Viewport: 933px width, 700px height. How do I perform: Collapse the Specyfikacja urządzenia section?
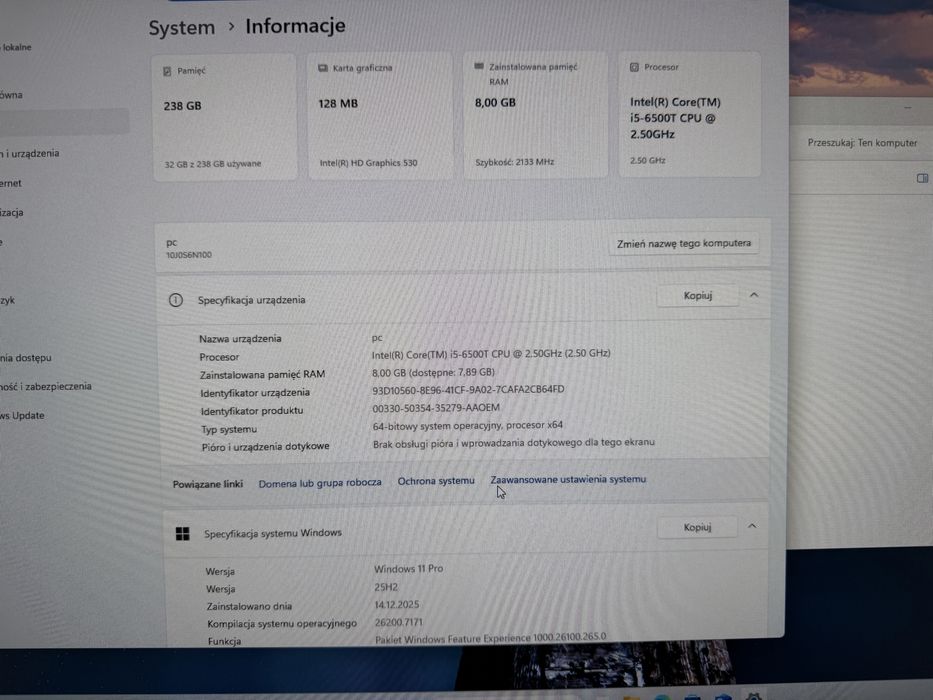tap(754, 295)
